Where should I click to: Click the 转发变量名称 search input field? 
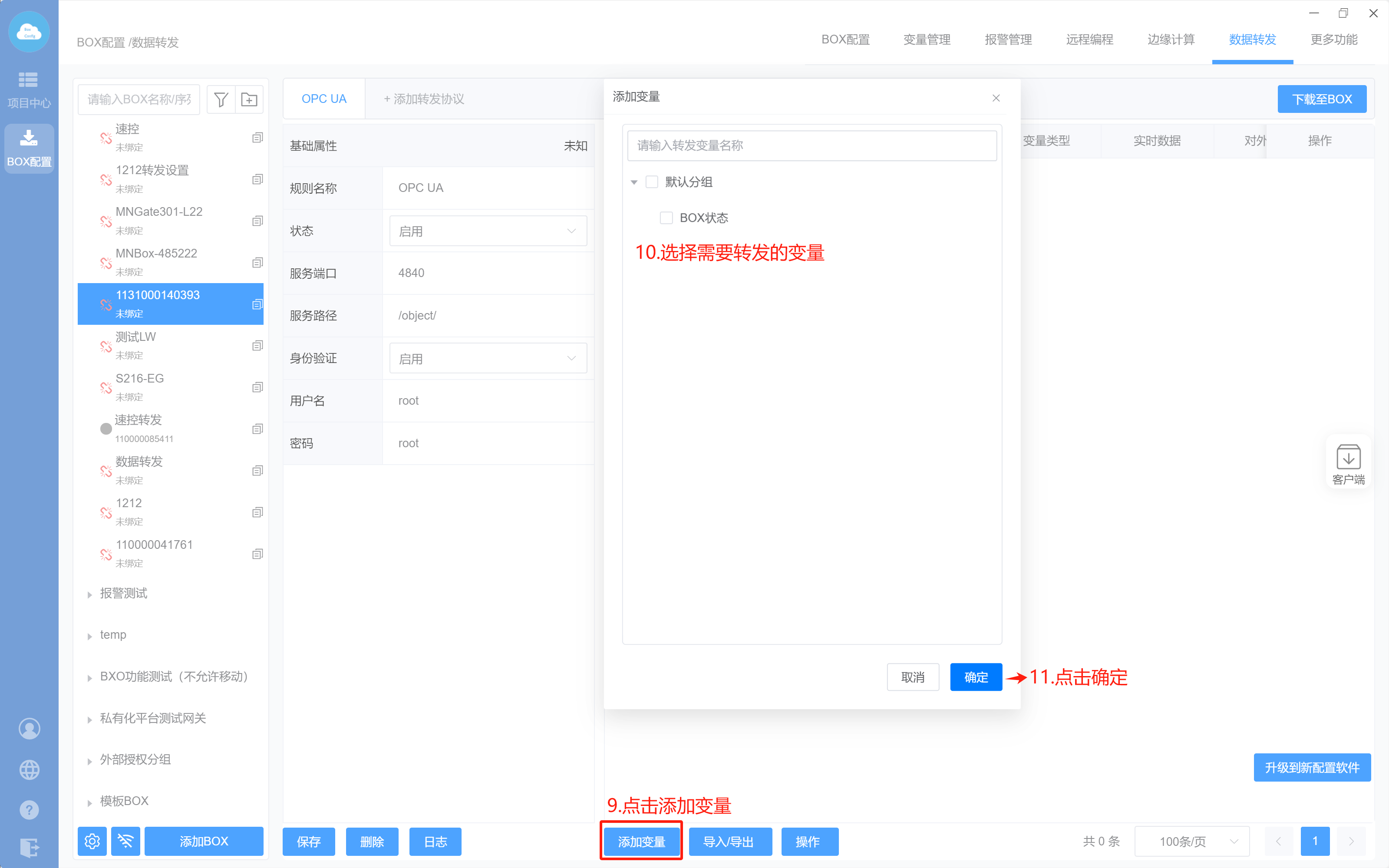812,145
